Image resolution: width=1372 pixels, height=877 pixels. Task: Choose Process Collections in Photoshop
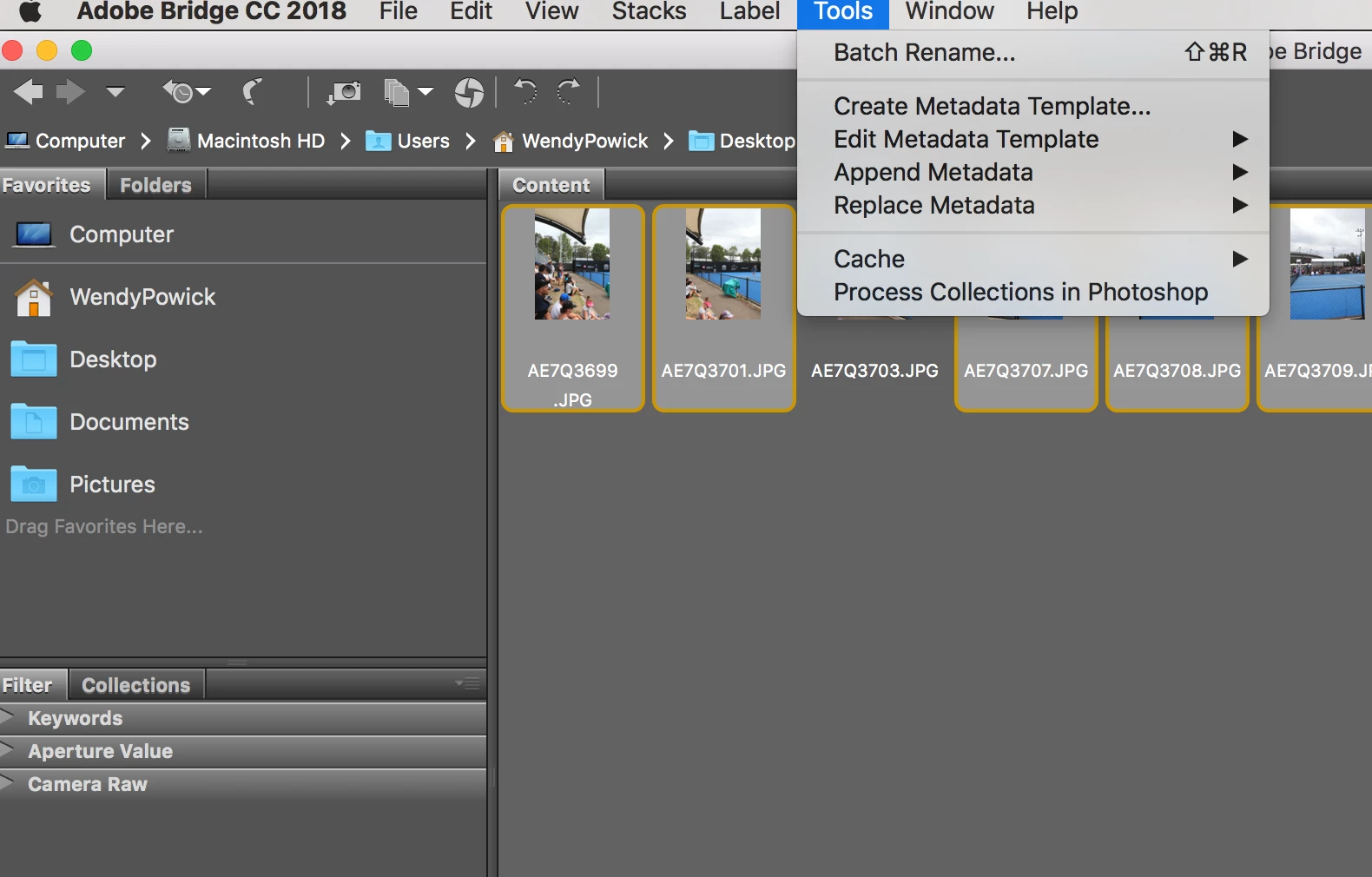[1033, 292]
